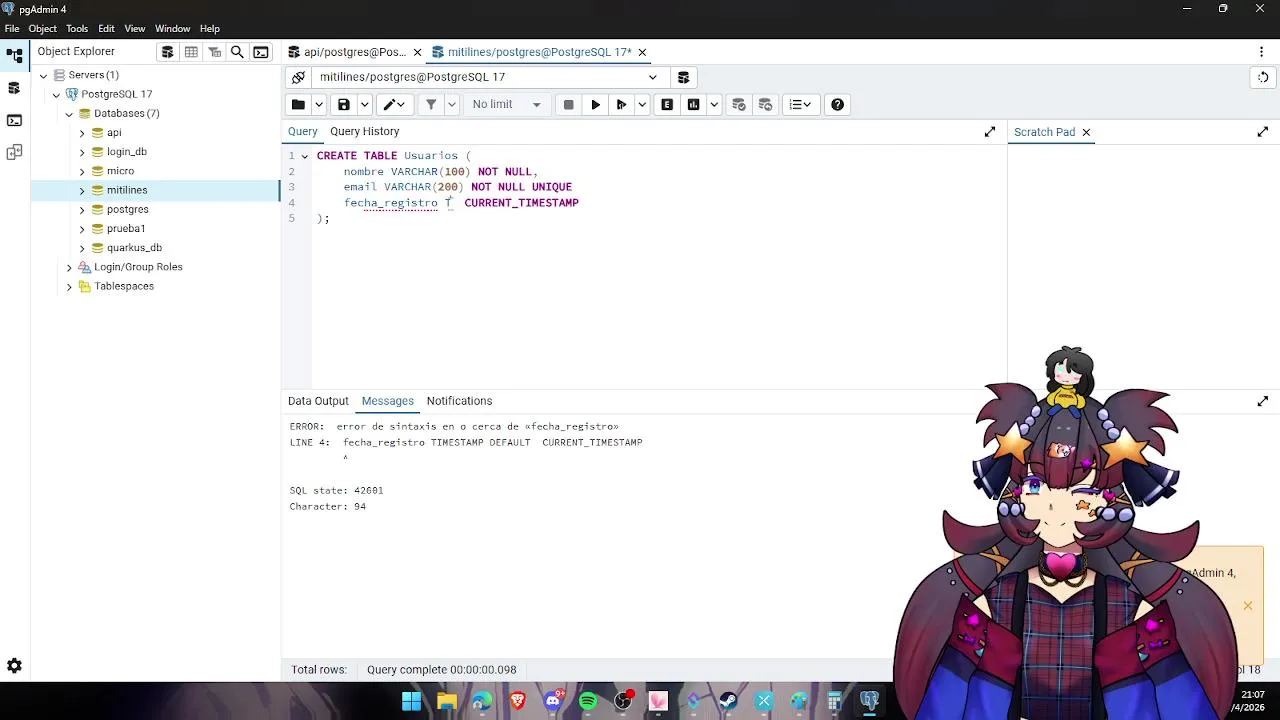This screenshot has width=1280, height=720.
Task: Open Windows Start menu
Action: coord(411,701)
